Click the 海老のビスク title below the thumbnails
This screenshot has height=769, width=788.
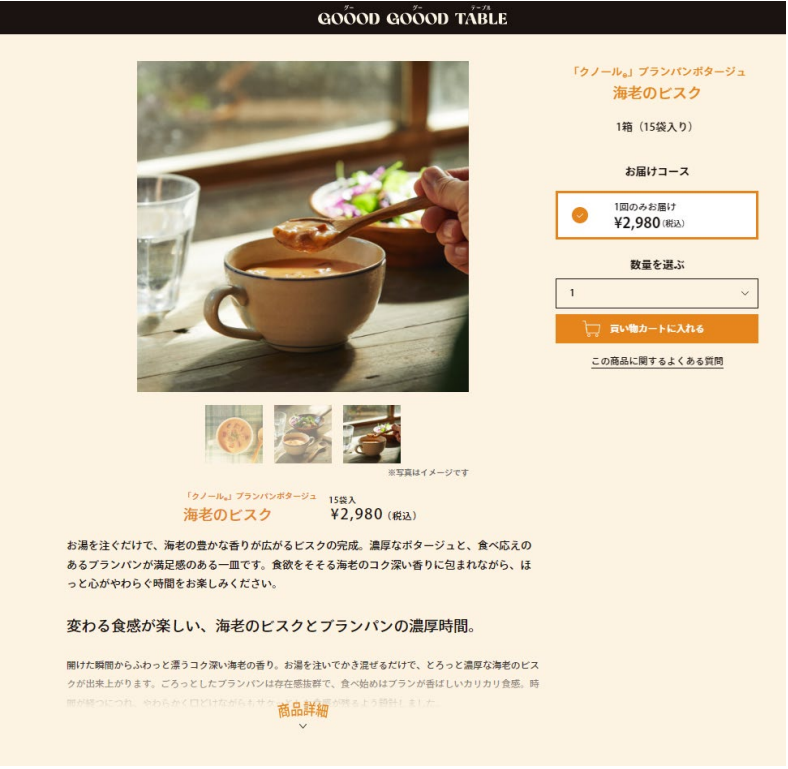[227, 515]
